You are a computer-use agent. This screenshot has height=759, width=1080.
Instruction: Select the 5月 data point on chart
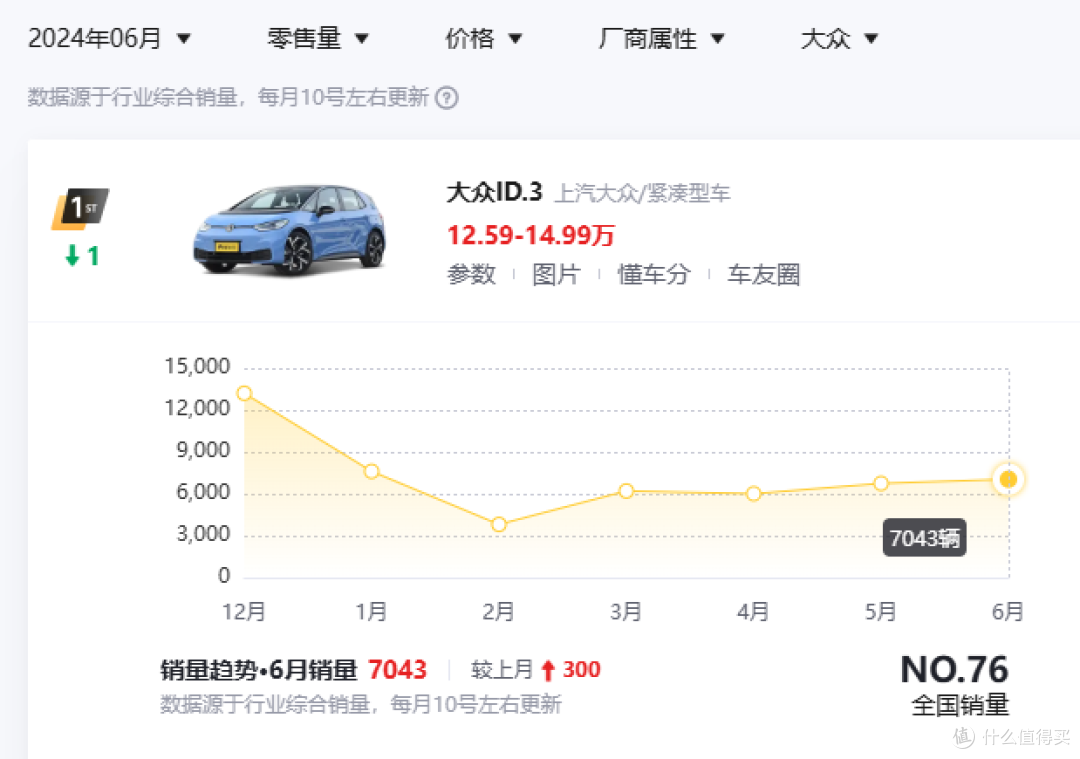point(881,484)
